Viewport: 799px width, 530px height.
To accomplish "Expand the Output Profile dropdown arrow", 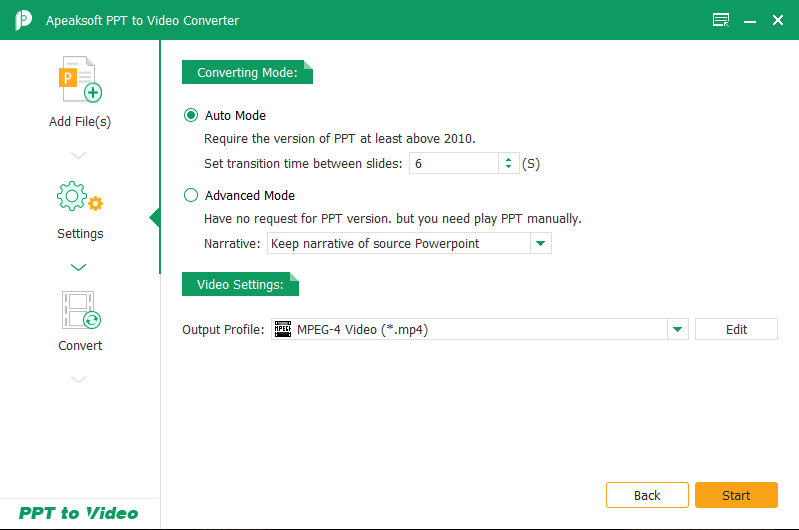I will pos(678,329).
